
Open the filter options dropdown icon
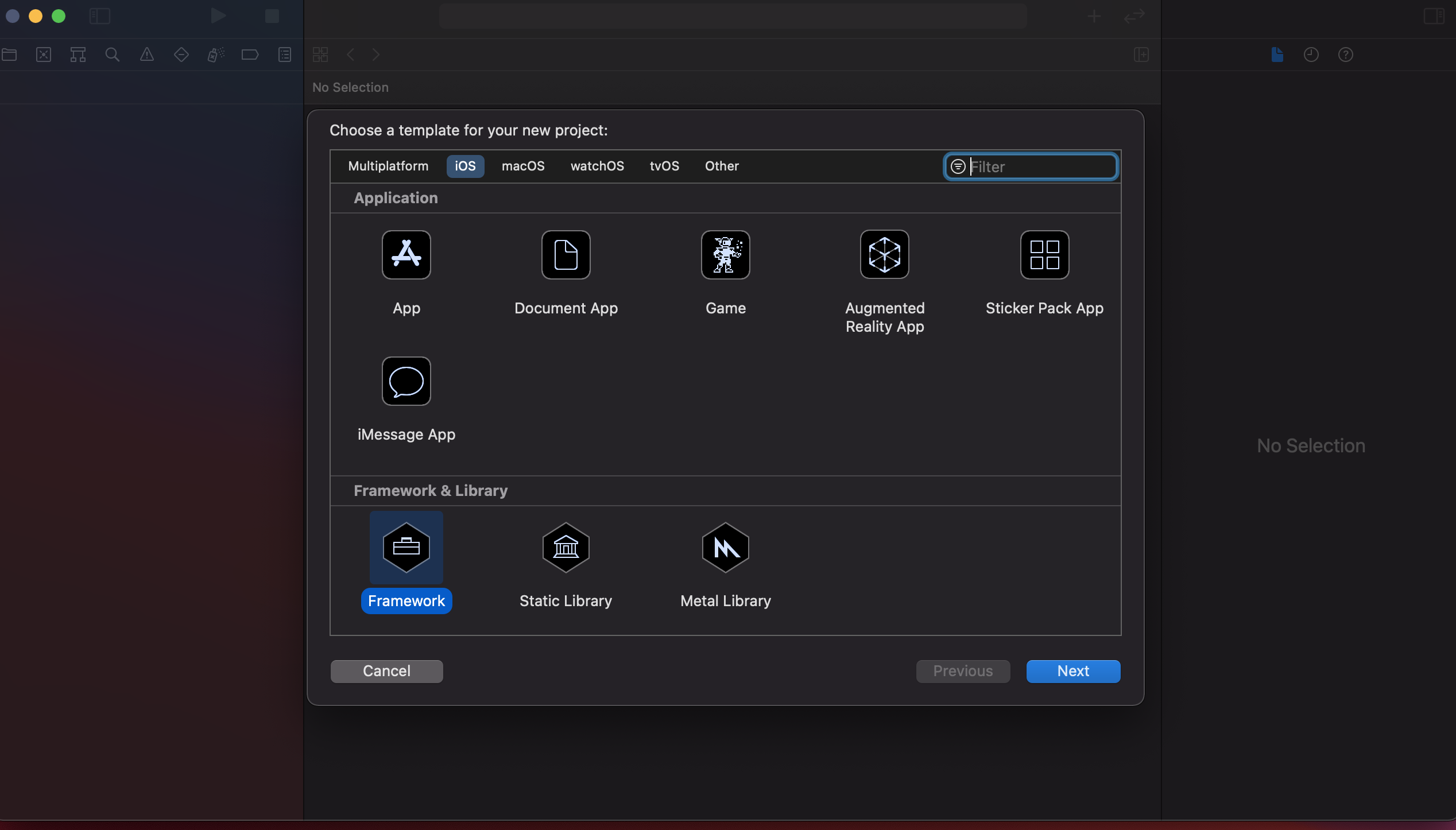(958, 166)
